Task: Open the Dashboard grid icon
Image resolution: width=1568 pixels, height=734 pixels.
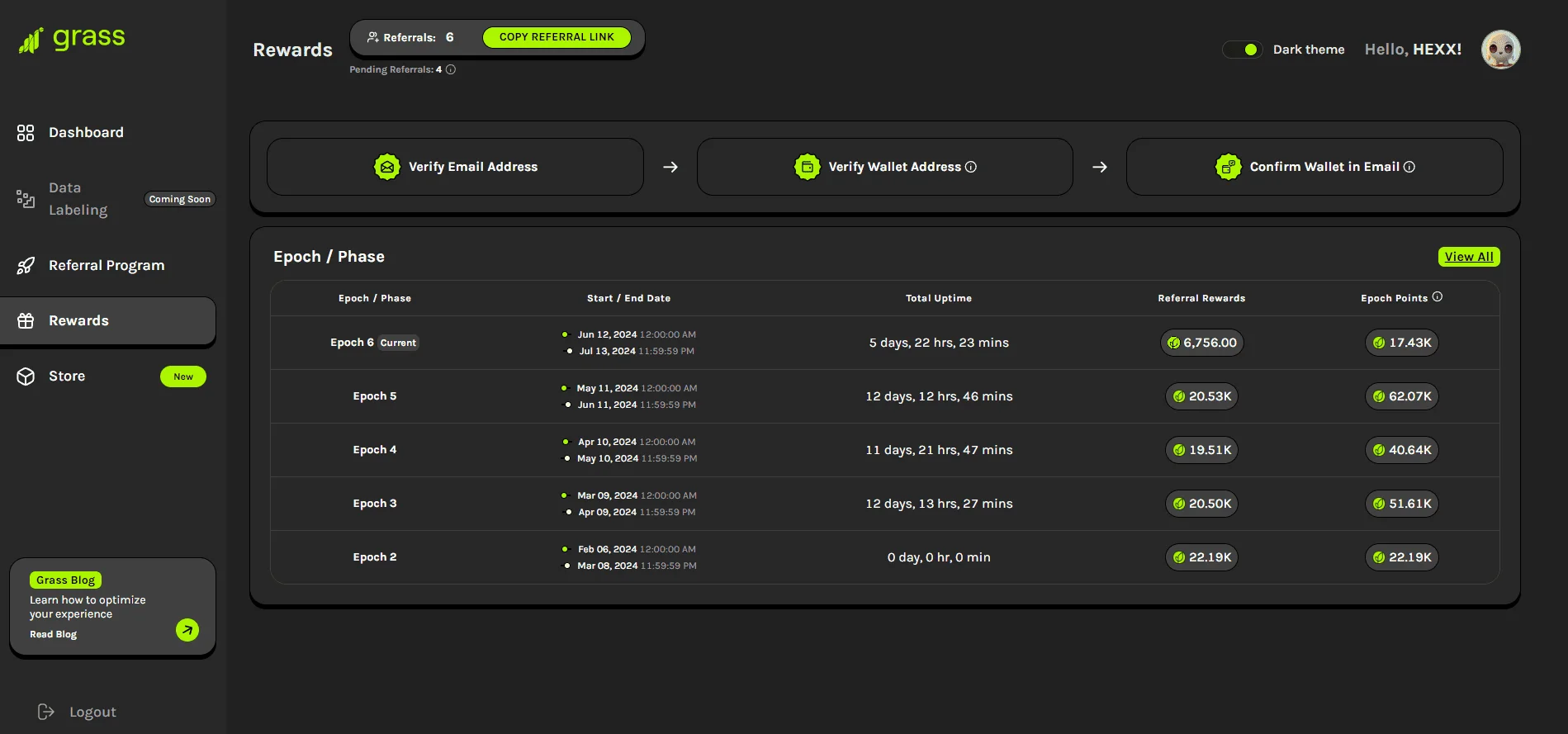Action: click(26, 133)
